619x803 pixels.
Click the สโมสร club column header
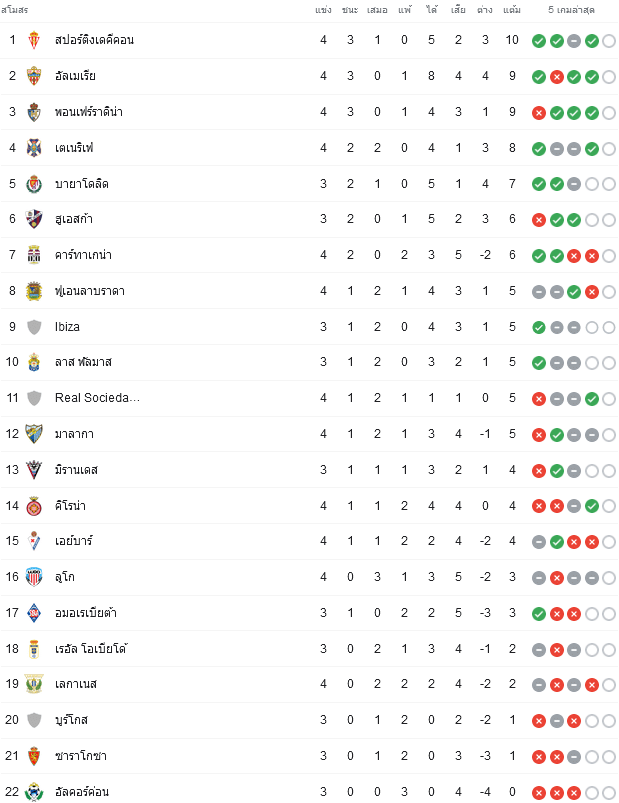click(x=14, y=10)
